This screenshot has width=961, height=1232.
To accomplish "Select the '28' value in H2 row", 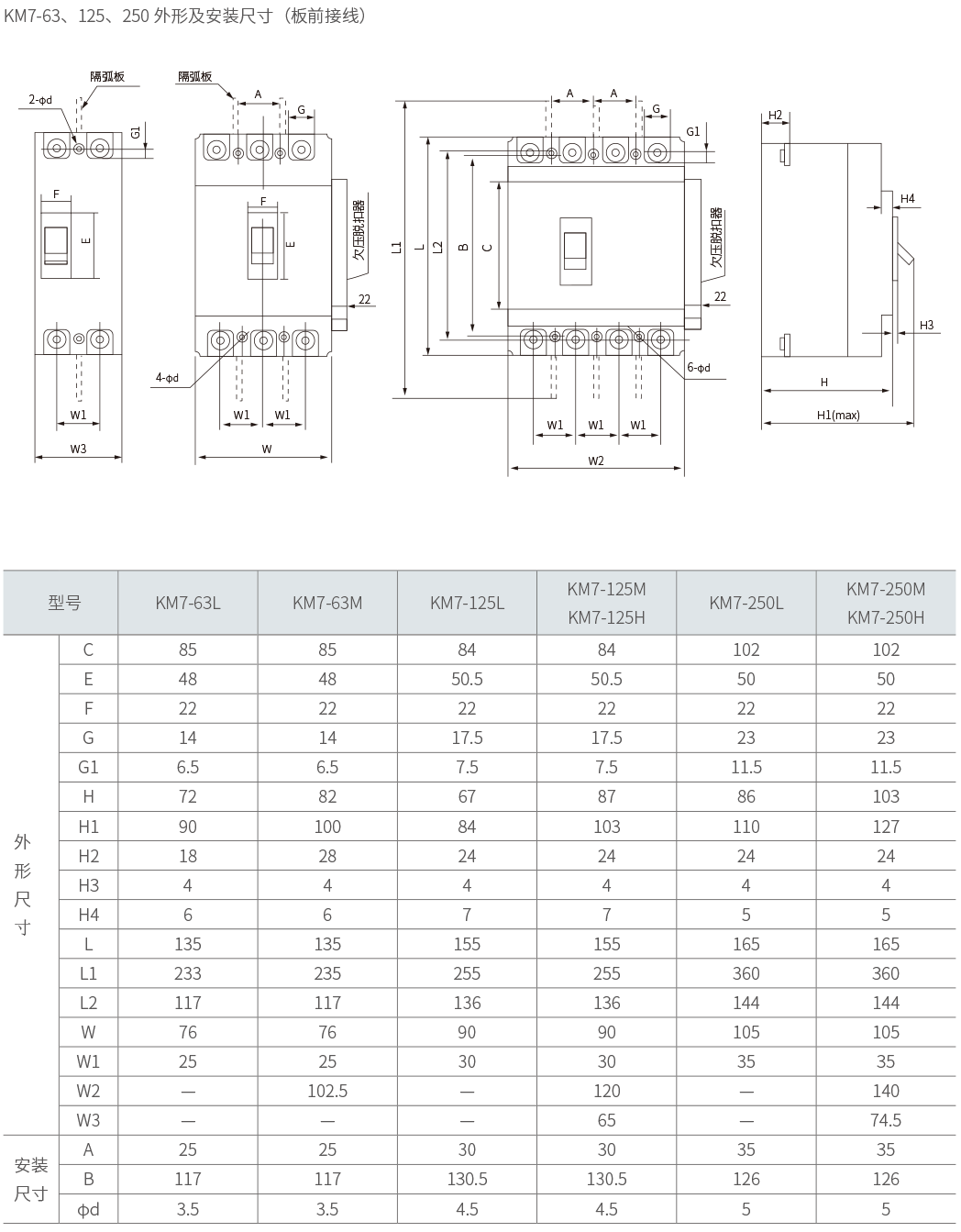I will (x=327, y=856).
